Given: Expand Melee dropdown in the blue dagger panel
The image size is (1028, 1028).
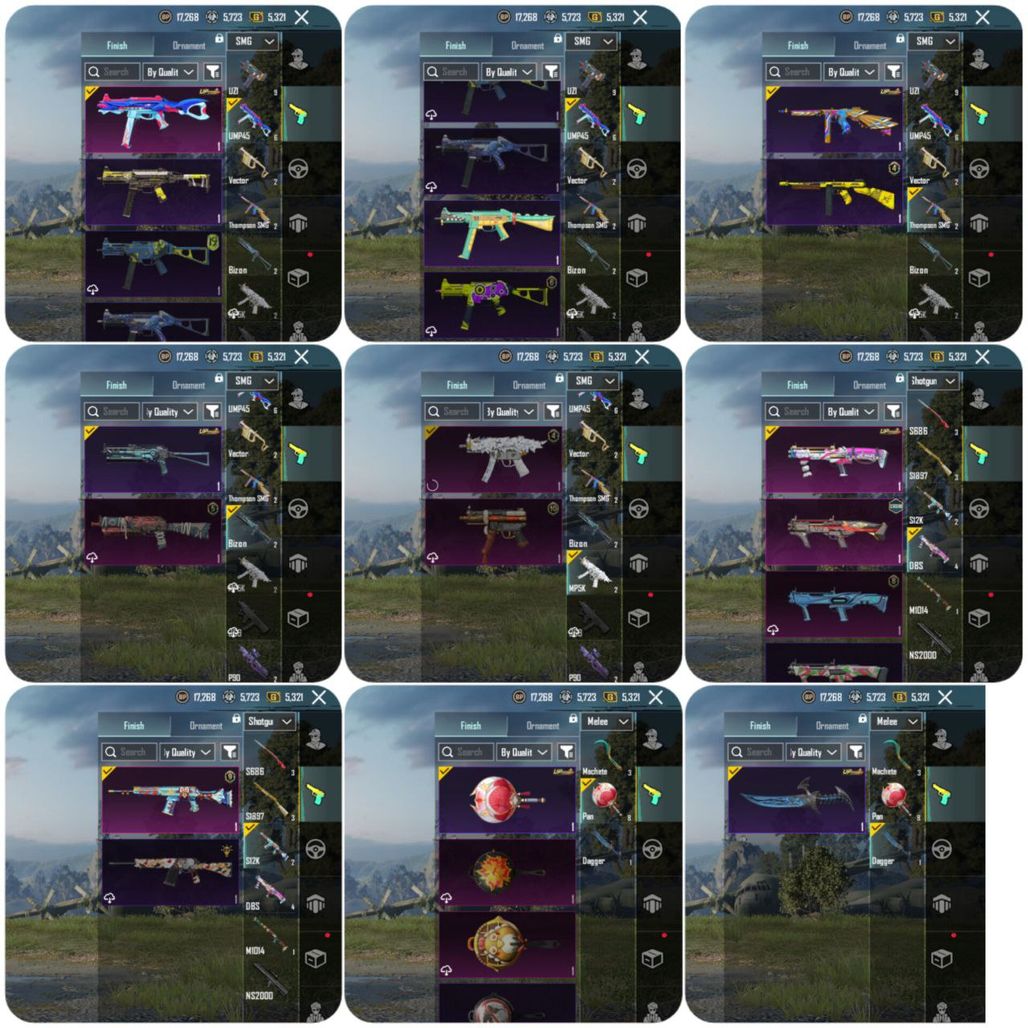Looking at the screenshot, I should pos(895,722).
